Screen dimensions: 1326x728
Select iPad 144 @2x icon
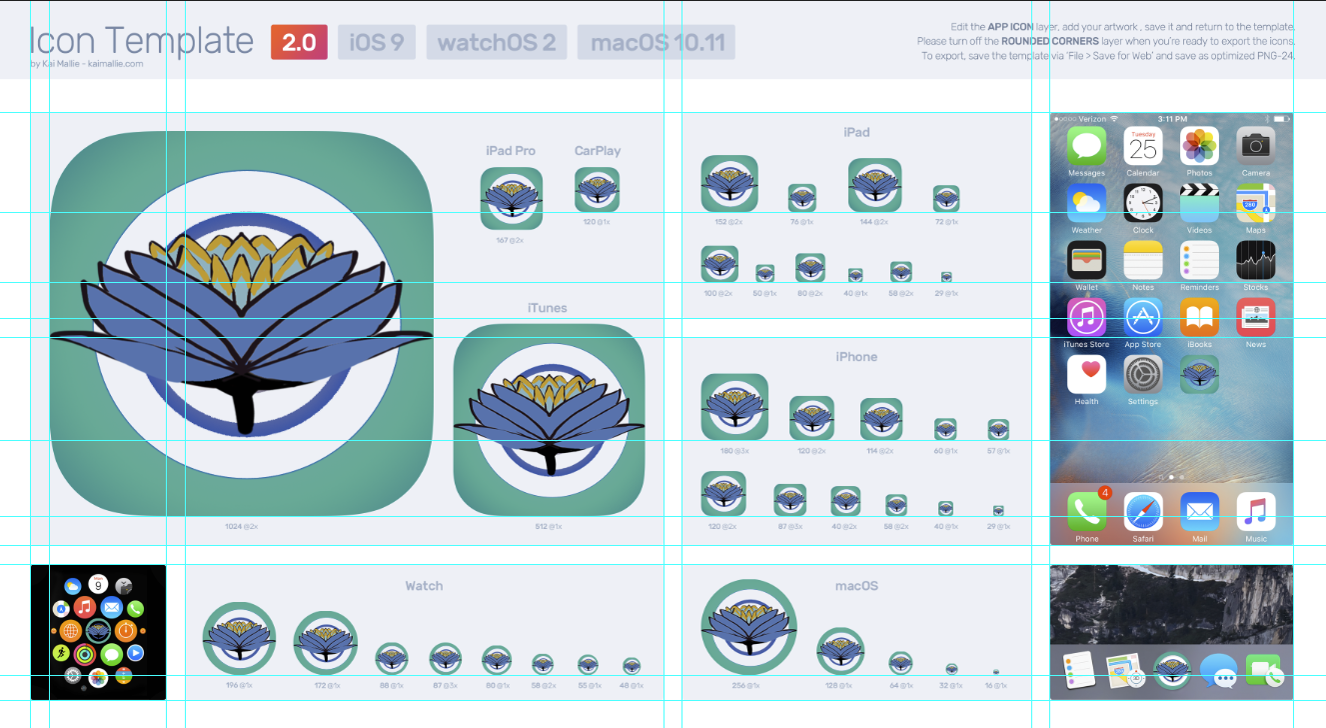pyautogui.click(x=875, y=185)
